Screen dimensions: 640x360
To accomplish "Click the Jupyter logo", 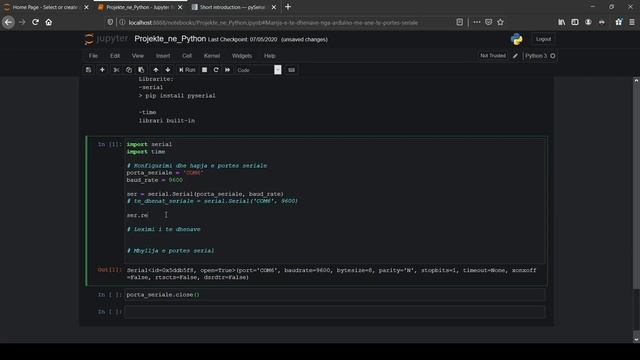I will (106, 39).
